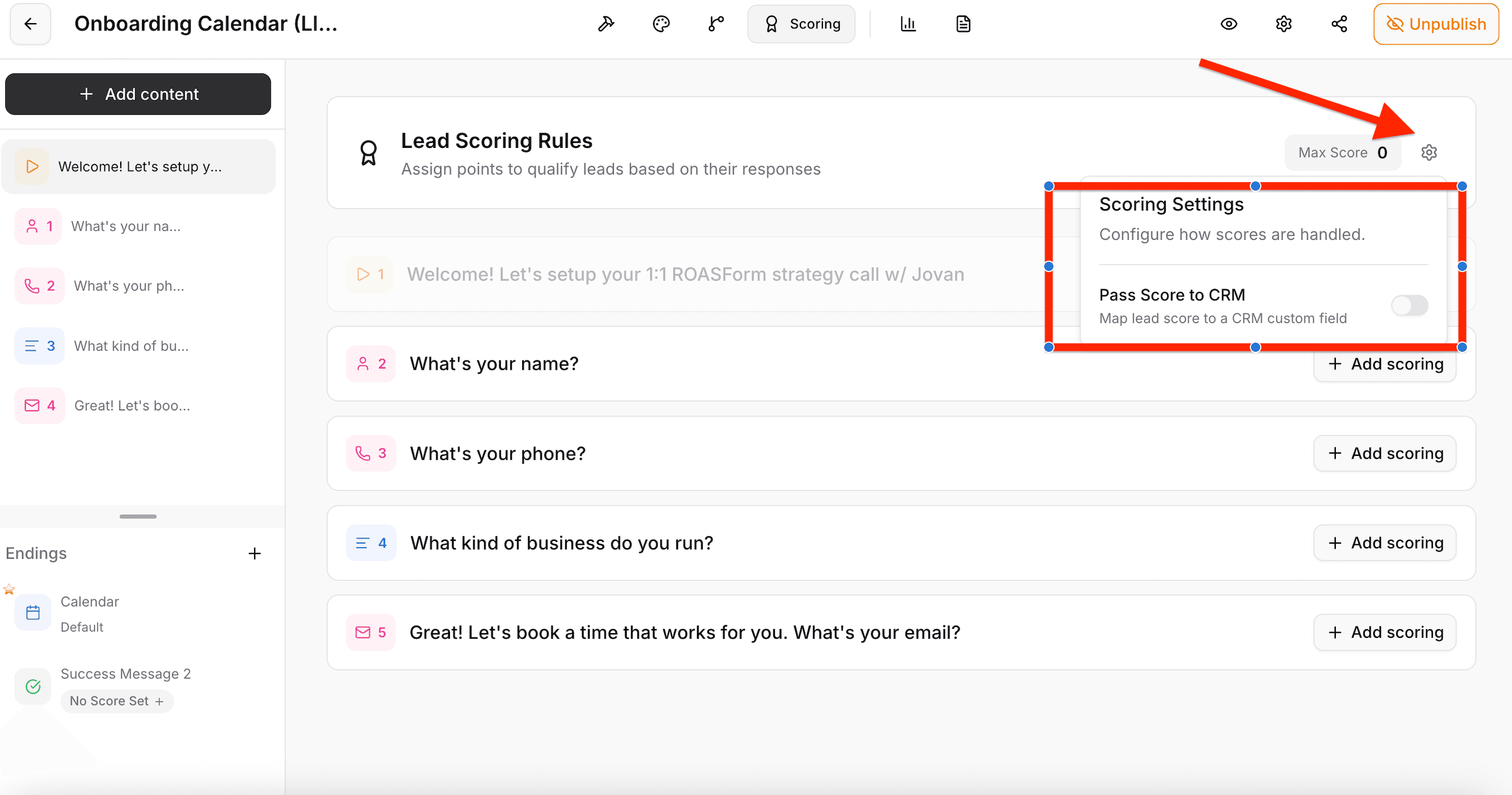Click the number 5 envelope badge in main list
1512x795 pixels.
click(x=371, y=632)
